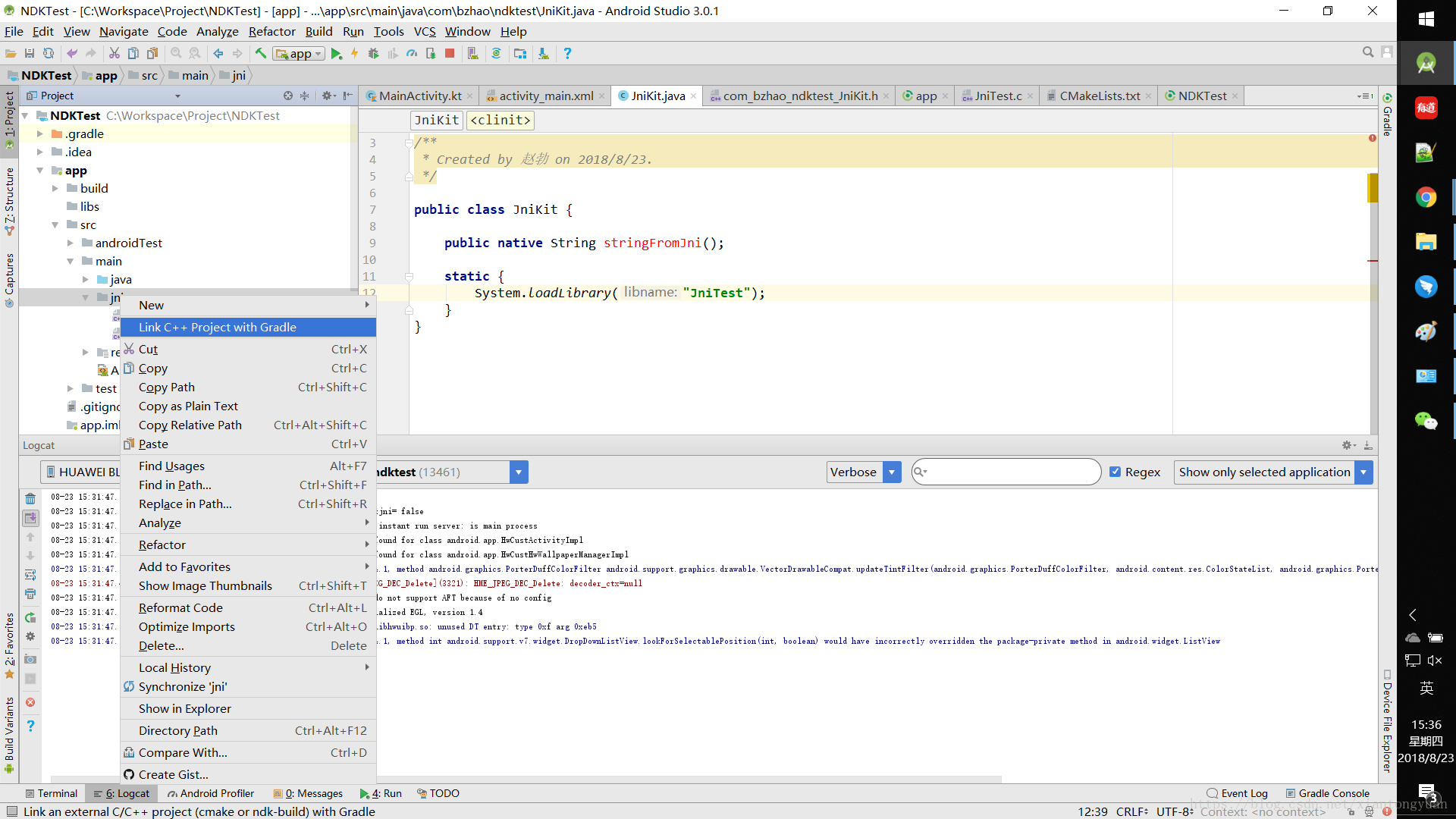
Task: Open the Verbose log level dropdown
Action: click(x=864, y=472)
